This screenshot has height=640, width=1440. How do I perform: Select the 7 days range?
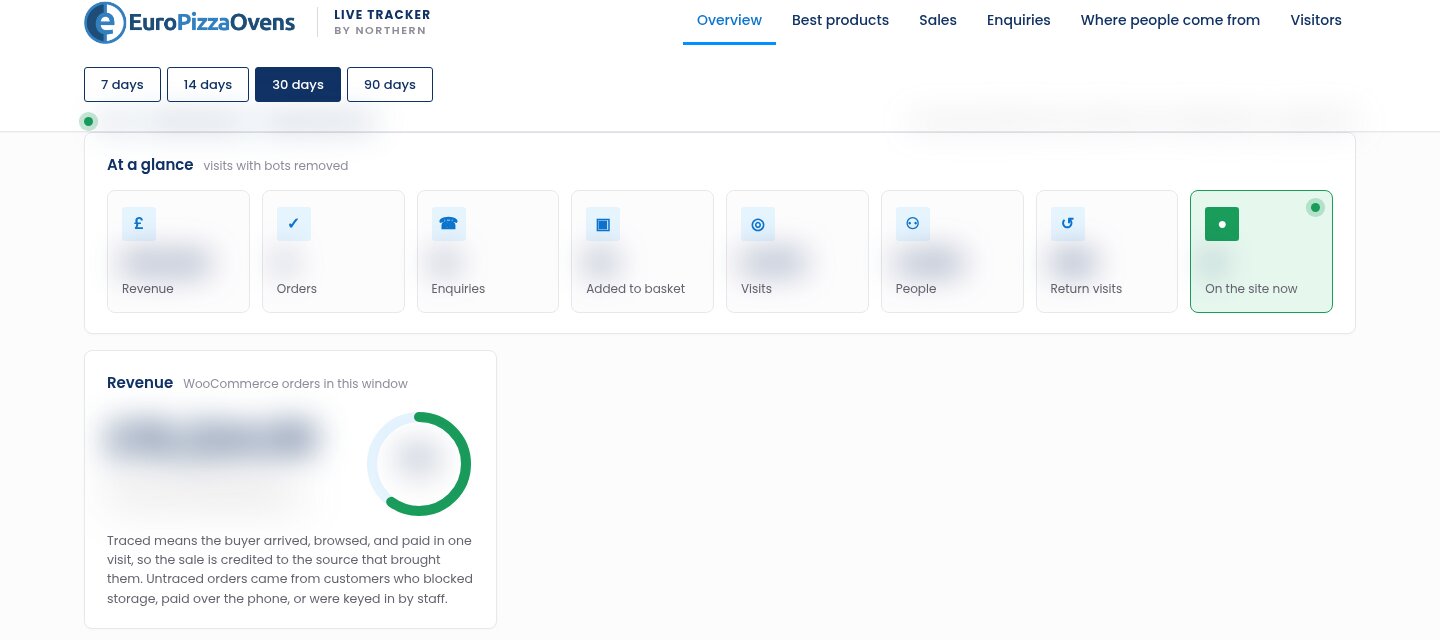[122, 85]
